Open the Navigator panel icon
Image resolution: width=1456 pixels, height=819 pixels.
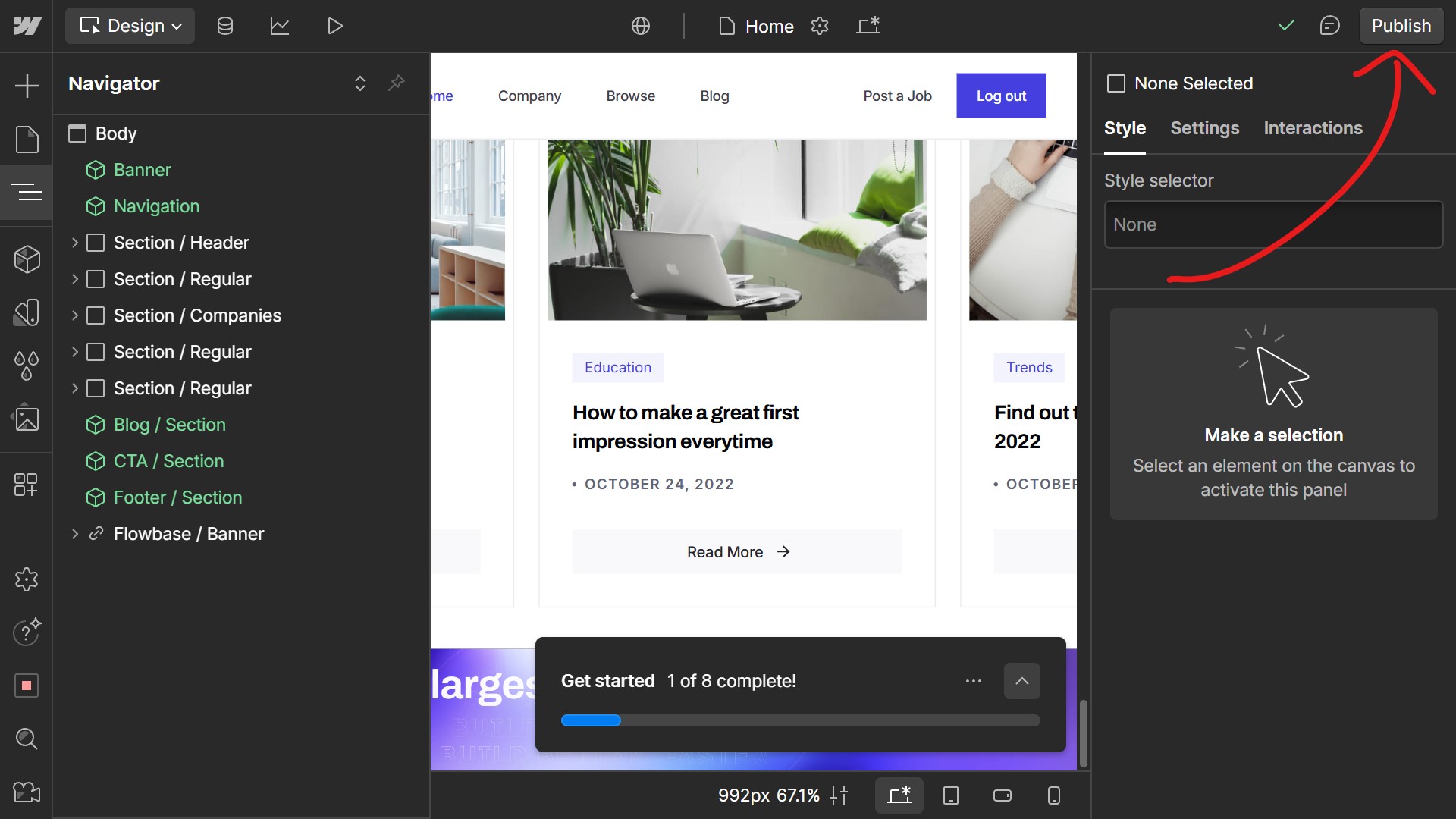click(27, 193)
